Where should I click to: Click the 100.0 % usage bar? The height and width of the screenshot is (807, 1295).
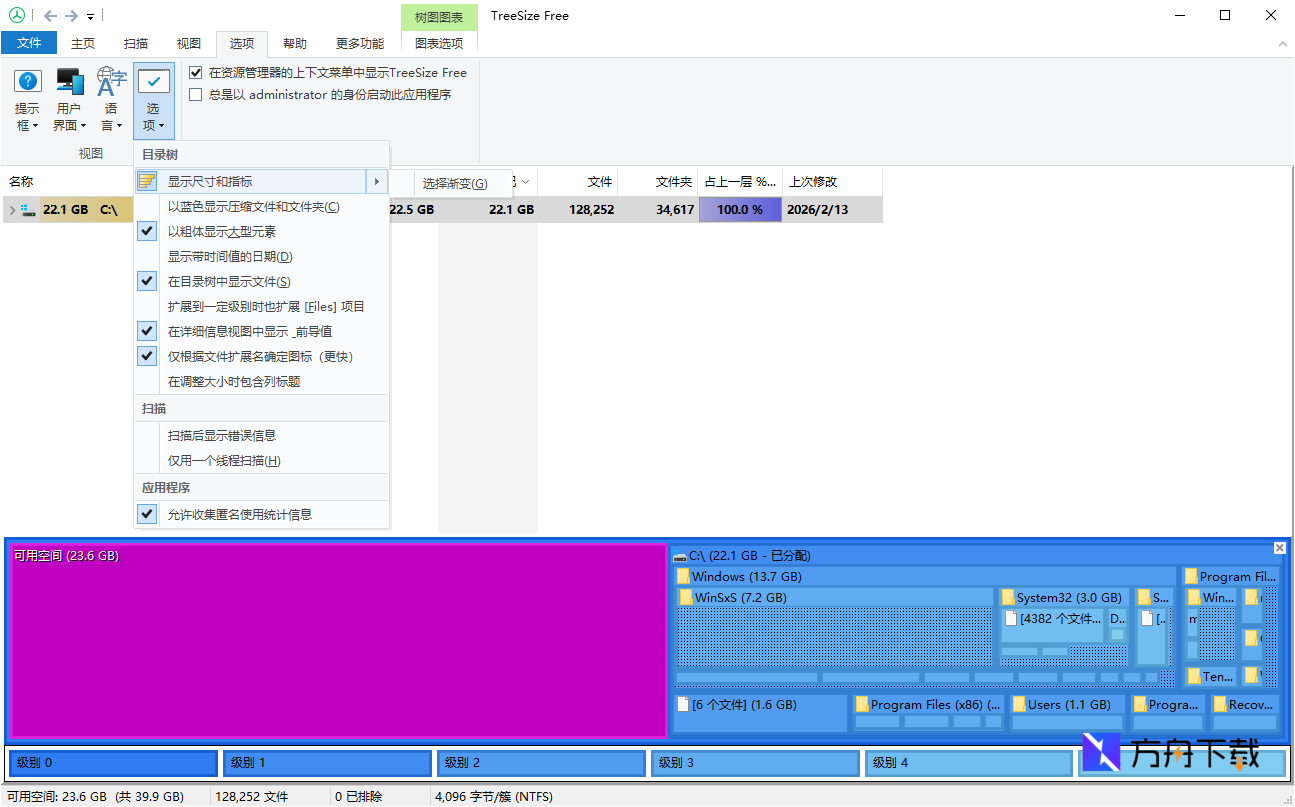(740, 209)
